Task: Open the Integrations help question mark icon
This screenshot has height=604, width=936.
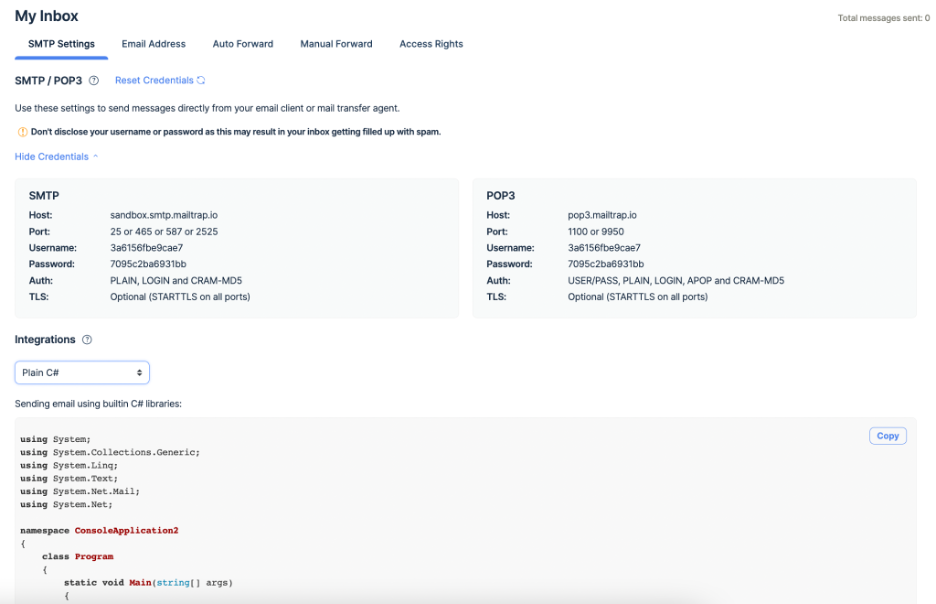Action: pyautogui.click(x=87, y=340)
